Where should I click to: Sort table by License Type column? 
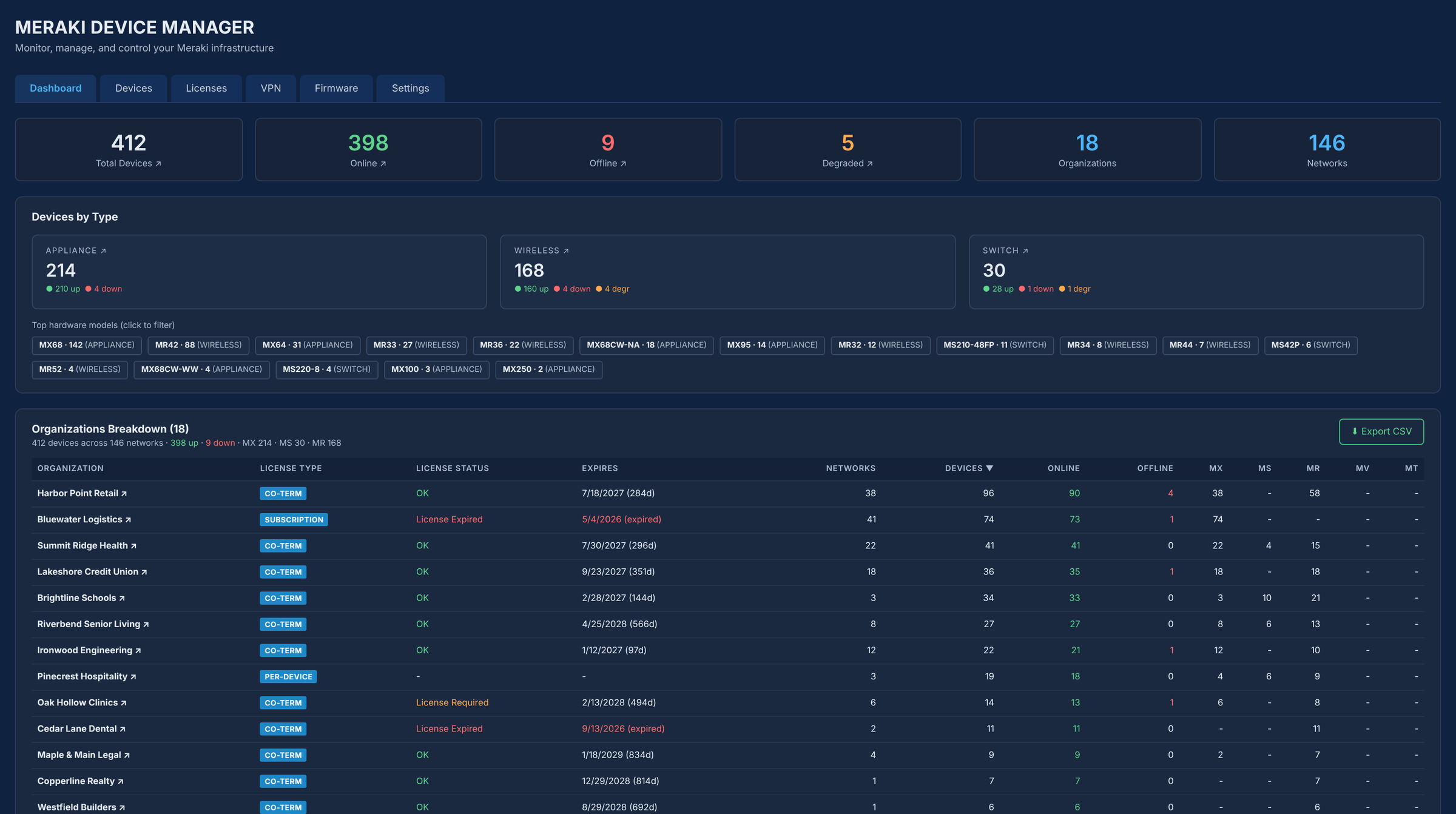[291, 468]
